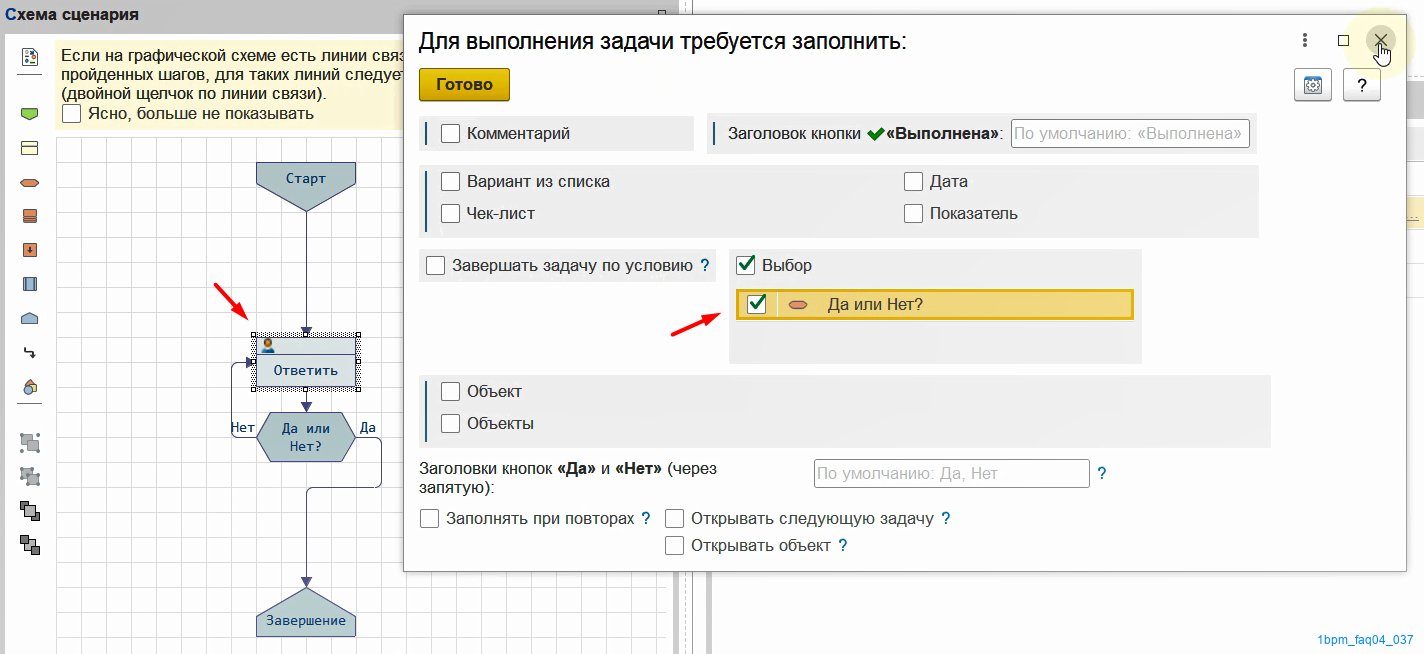
Task: Select the orange down-arrow box element tool
Action: (29, 250)
